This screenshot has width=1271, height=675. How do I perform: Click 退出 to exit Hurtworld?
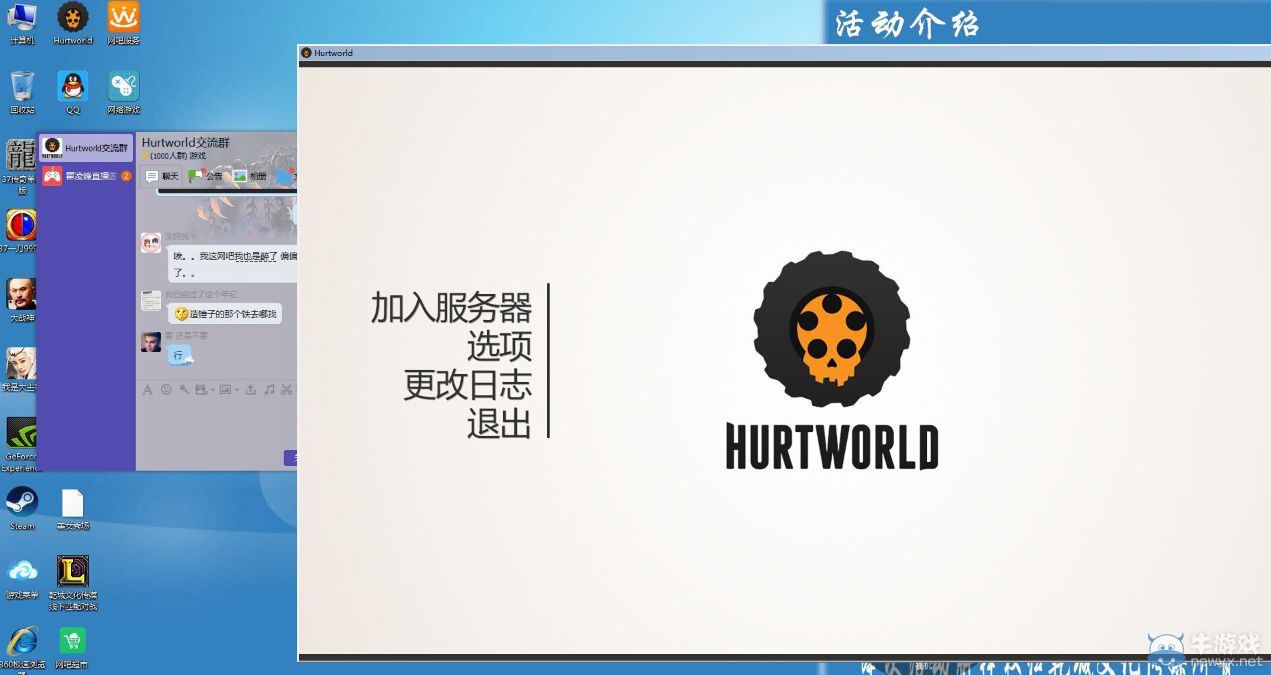coord(499,424)
